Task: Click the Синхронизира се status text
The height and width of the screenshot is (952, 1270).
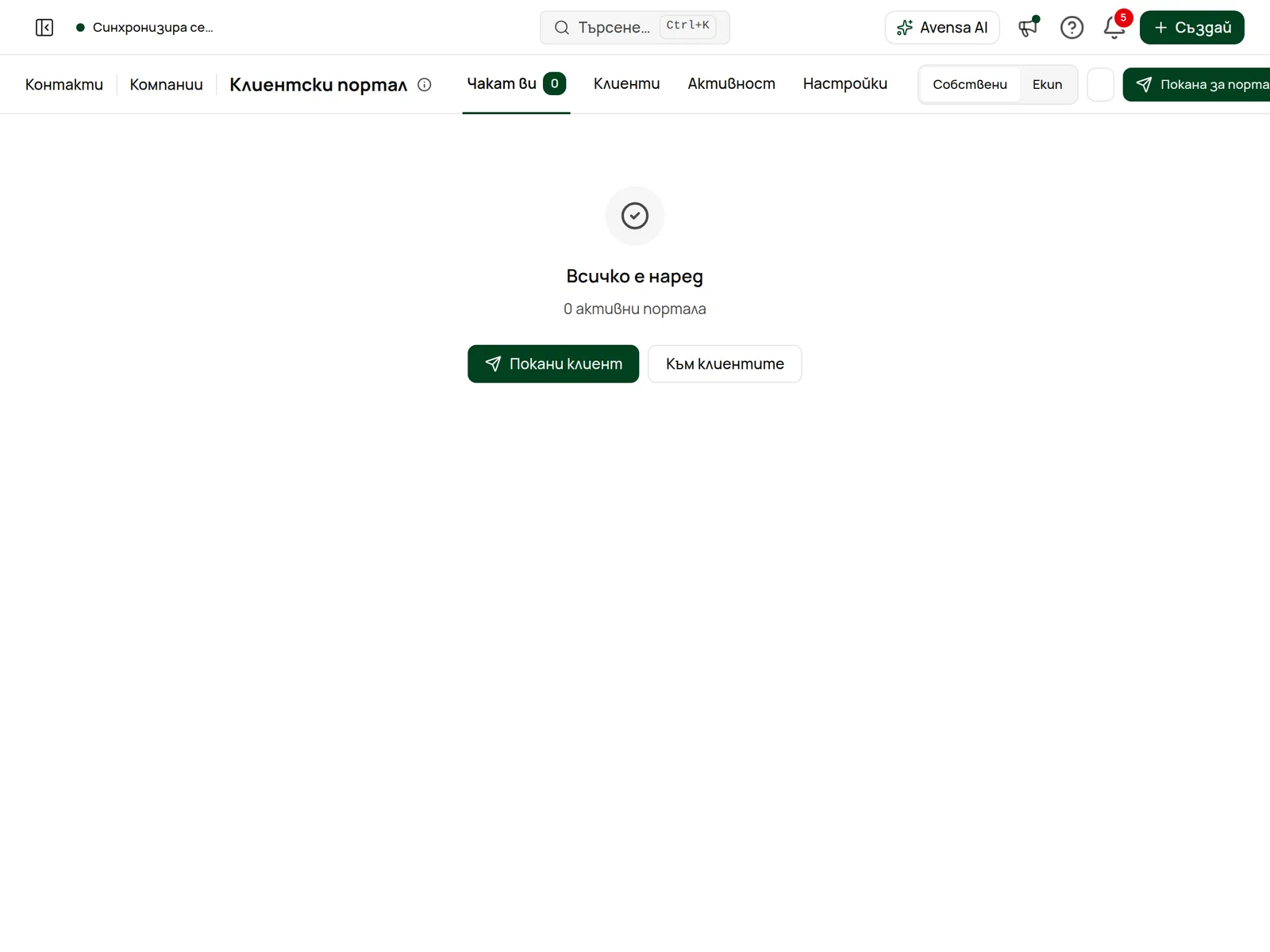Action: (152, 28)
